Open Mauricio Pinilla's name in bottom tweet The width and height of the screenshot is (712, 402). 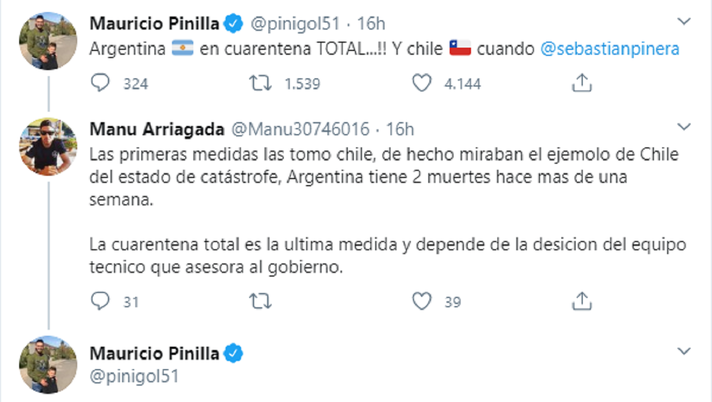click(x=156, y=352)
